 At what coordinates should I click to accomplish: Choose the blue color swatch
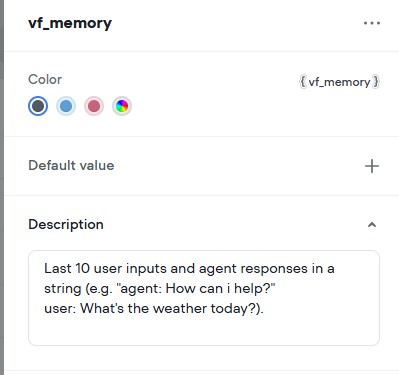(66, 106)
